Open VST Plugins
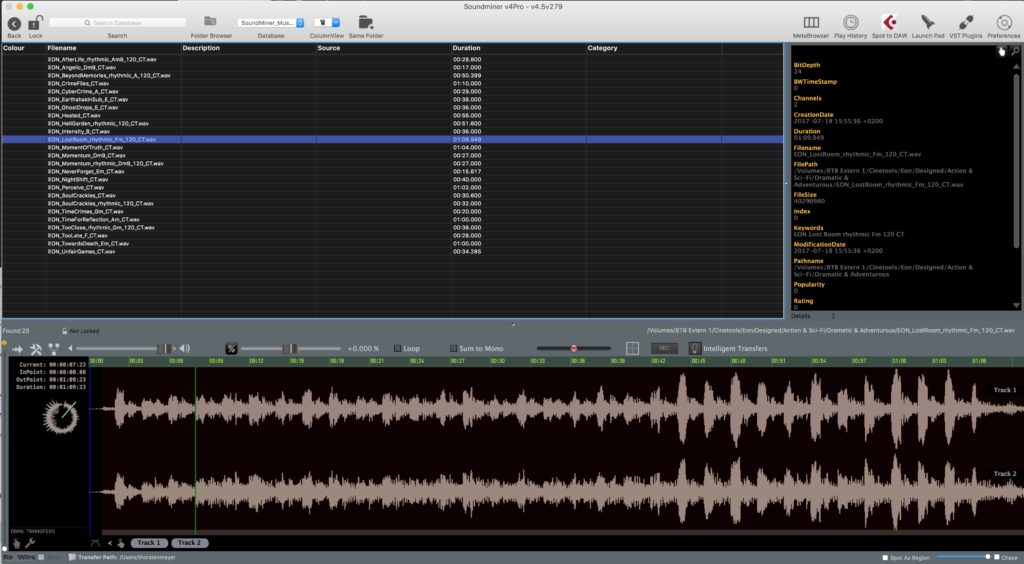Image resolution: width=1024 pixels, height=564 pixels. click(x=965, y=23)
